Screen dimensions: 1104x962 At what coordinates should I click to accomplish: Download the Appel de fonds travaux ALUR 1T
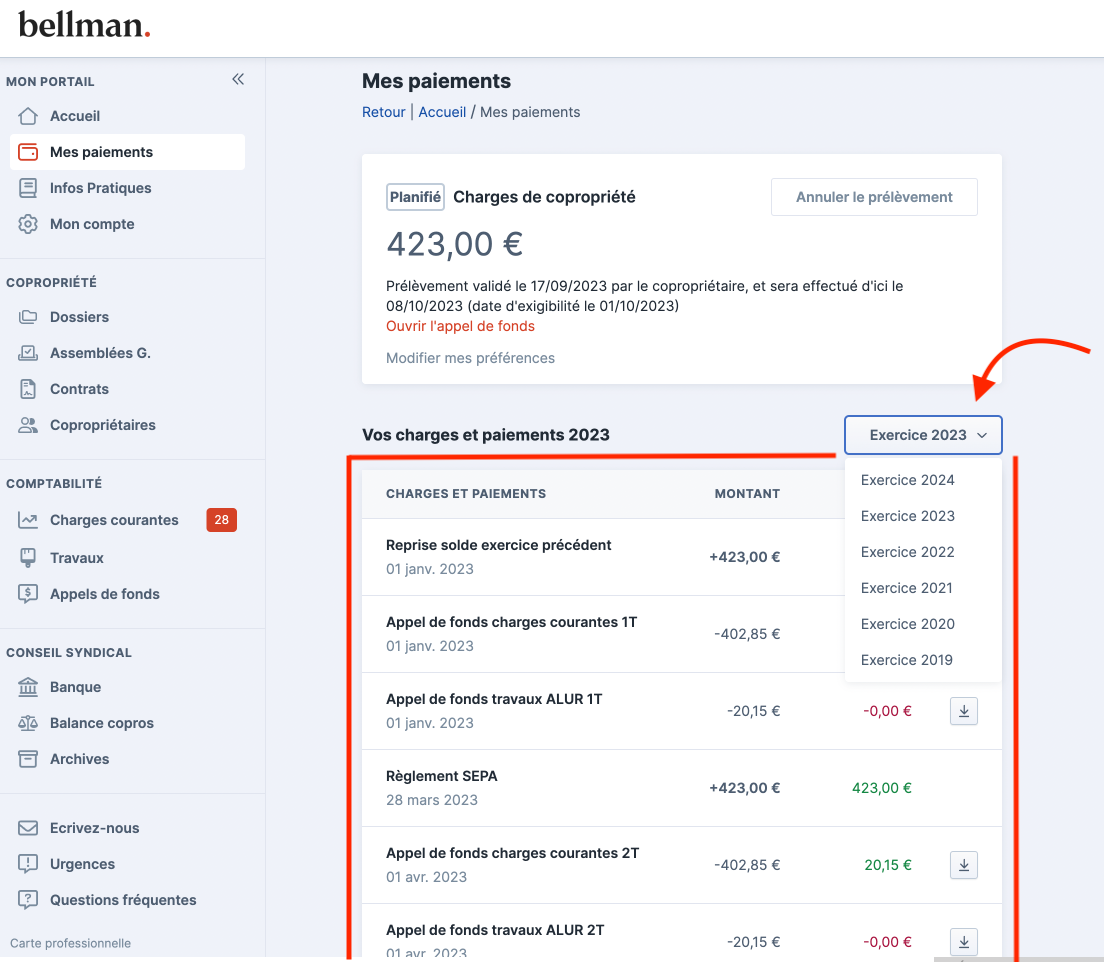coord(963,711)
